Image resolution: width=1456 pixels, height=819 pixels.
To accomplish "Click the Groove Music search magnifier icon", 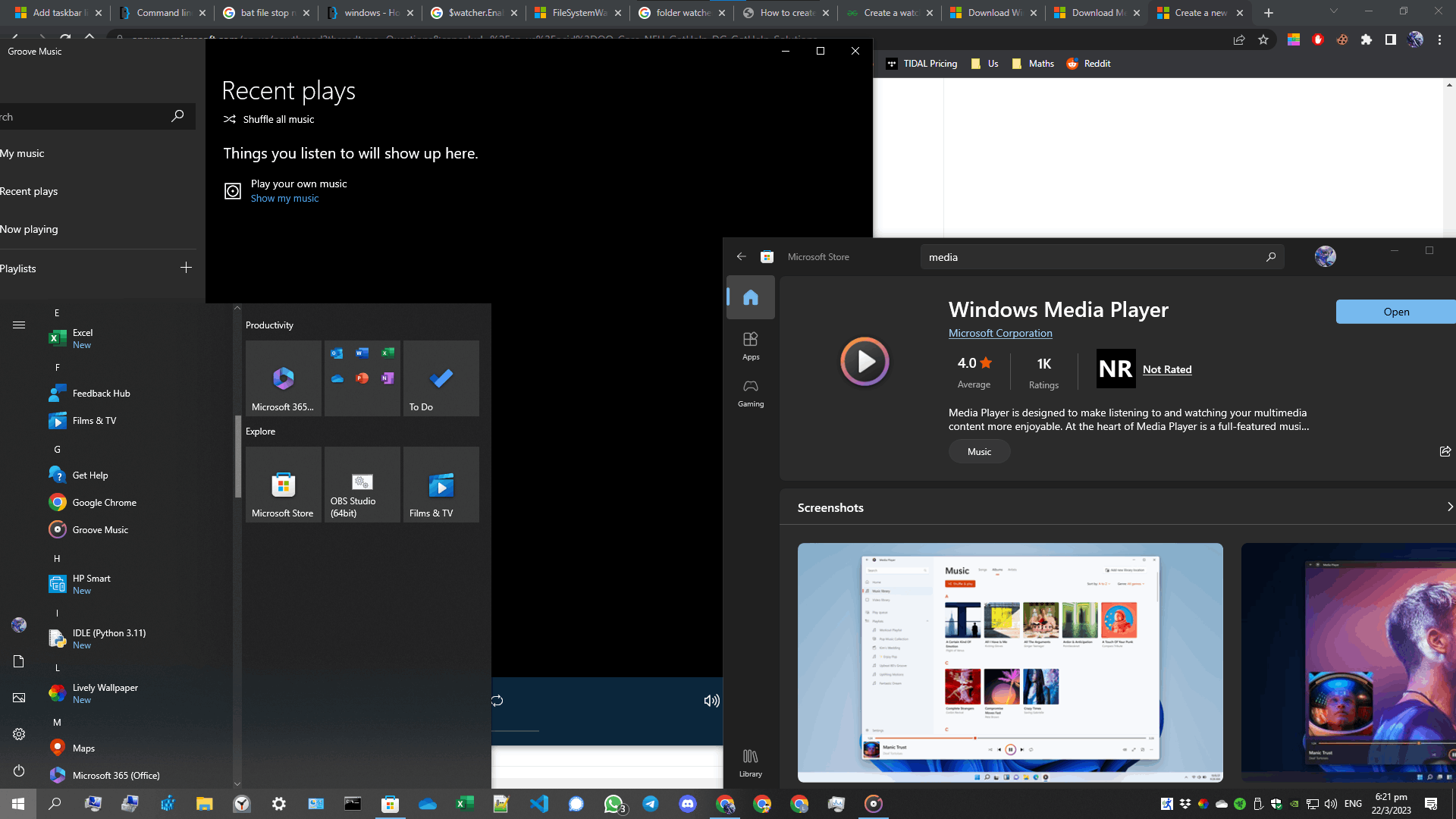I will tap(177, 116).
